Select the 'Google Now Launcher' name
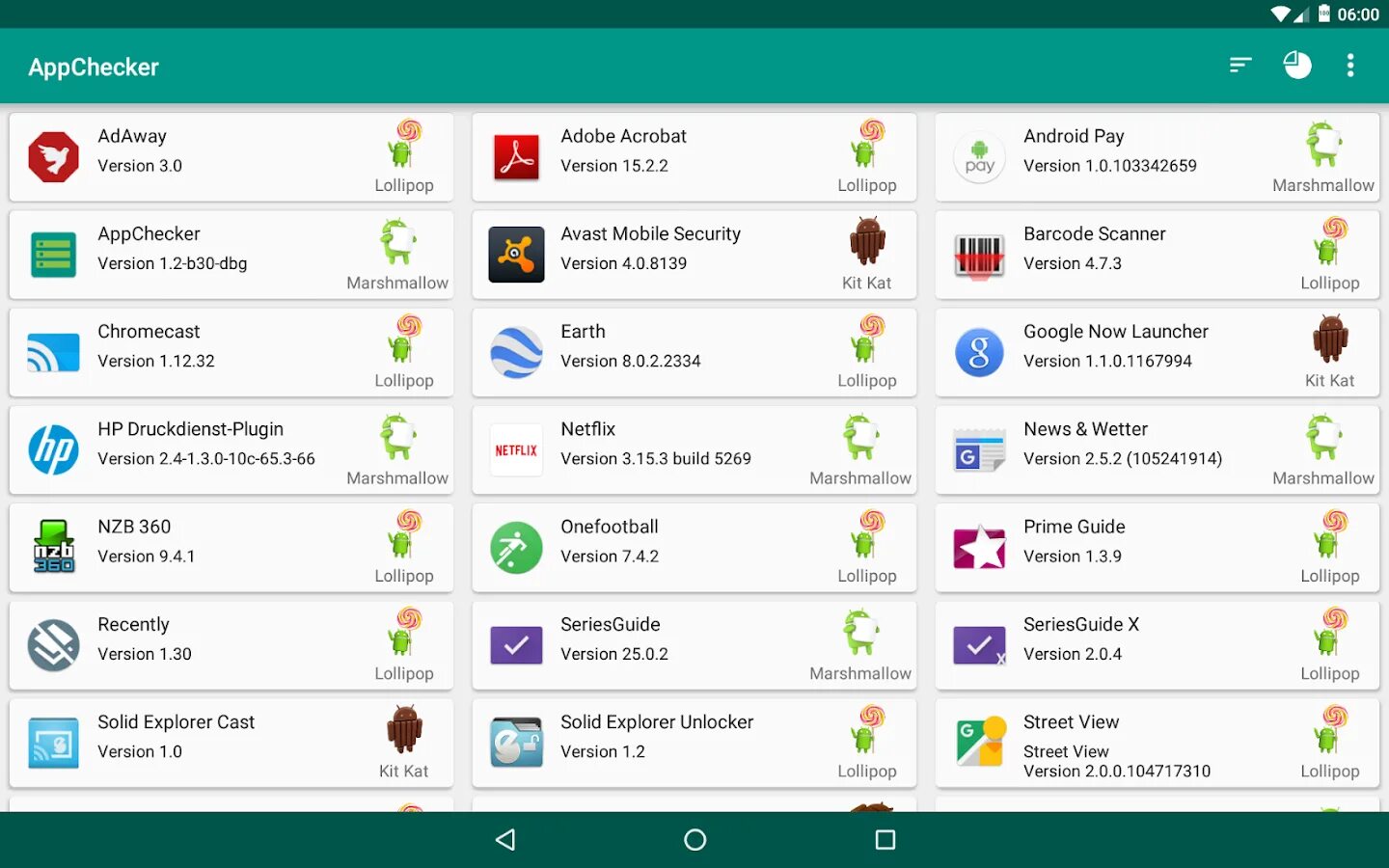Image resolution: width=1389 pixels, height=868 pixels. tap(1116, 331)
